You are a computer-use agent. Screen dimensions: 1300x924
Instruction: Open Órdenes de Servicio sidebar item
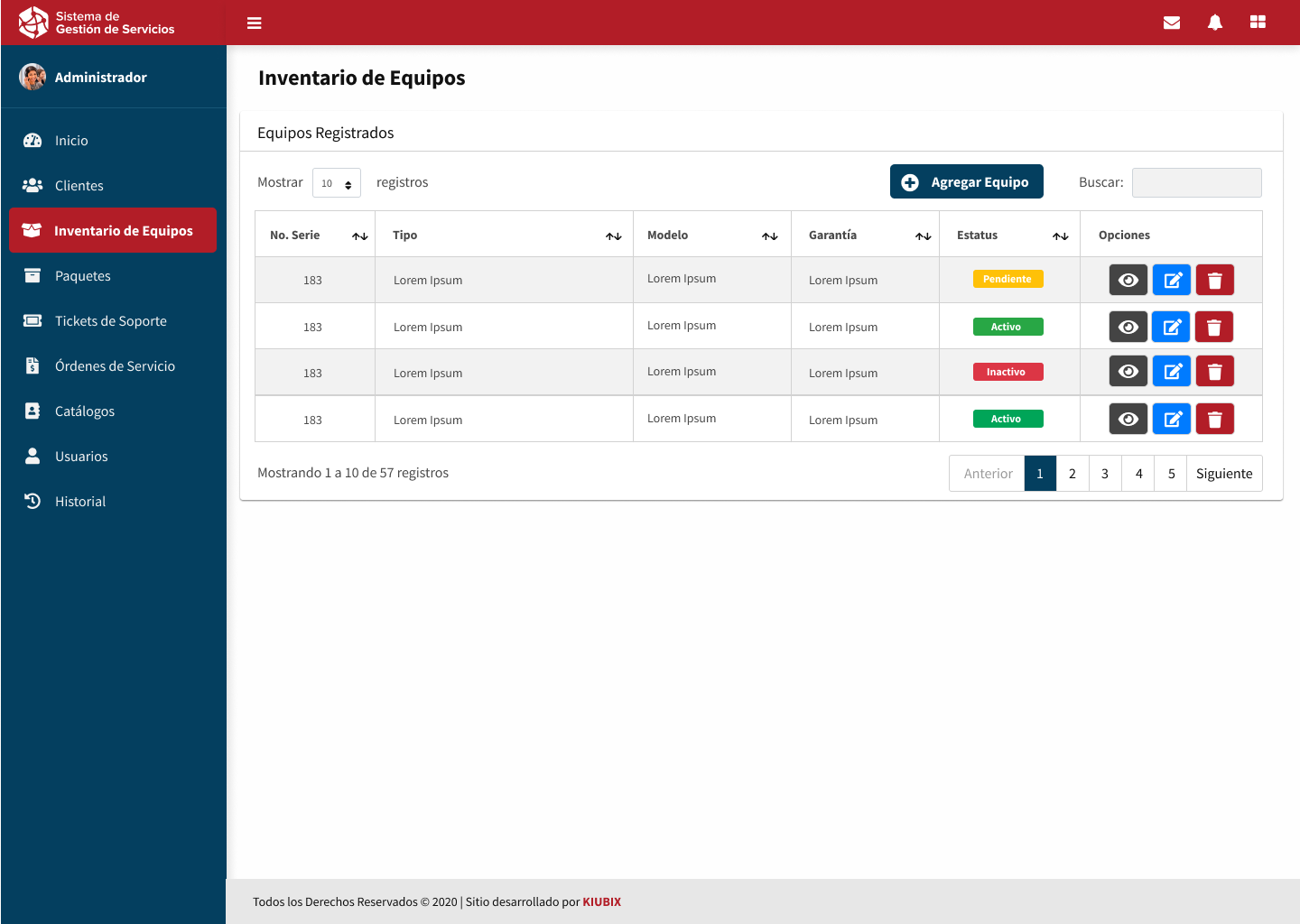tap(115, 366)
